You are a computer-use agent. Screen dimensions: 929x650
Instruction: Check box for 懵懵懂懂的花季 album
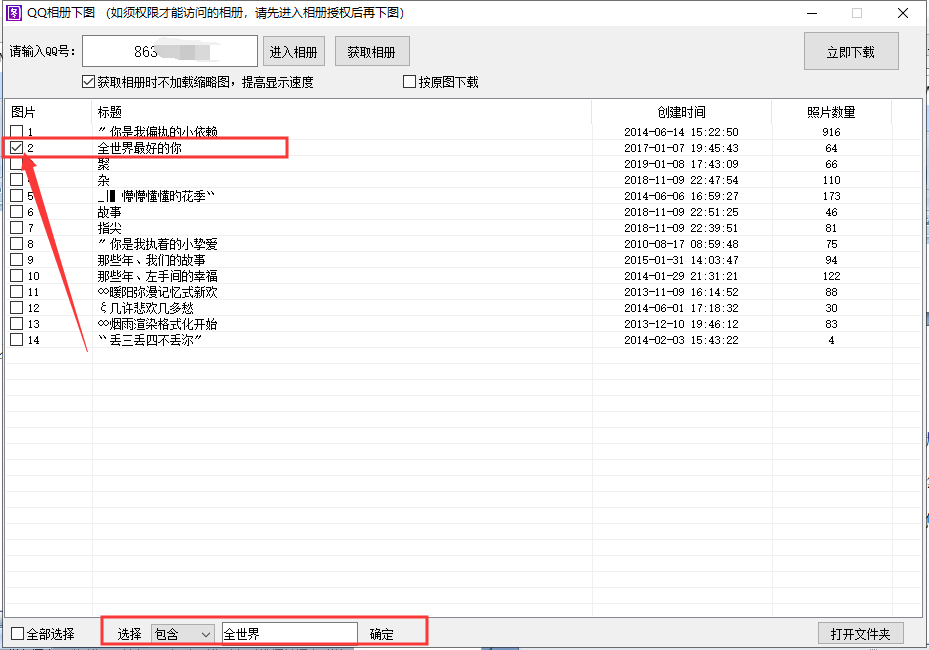pos(17,196)
